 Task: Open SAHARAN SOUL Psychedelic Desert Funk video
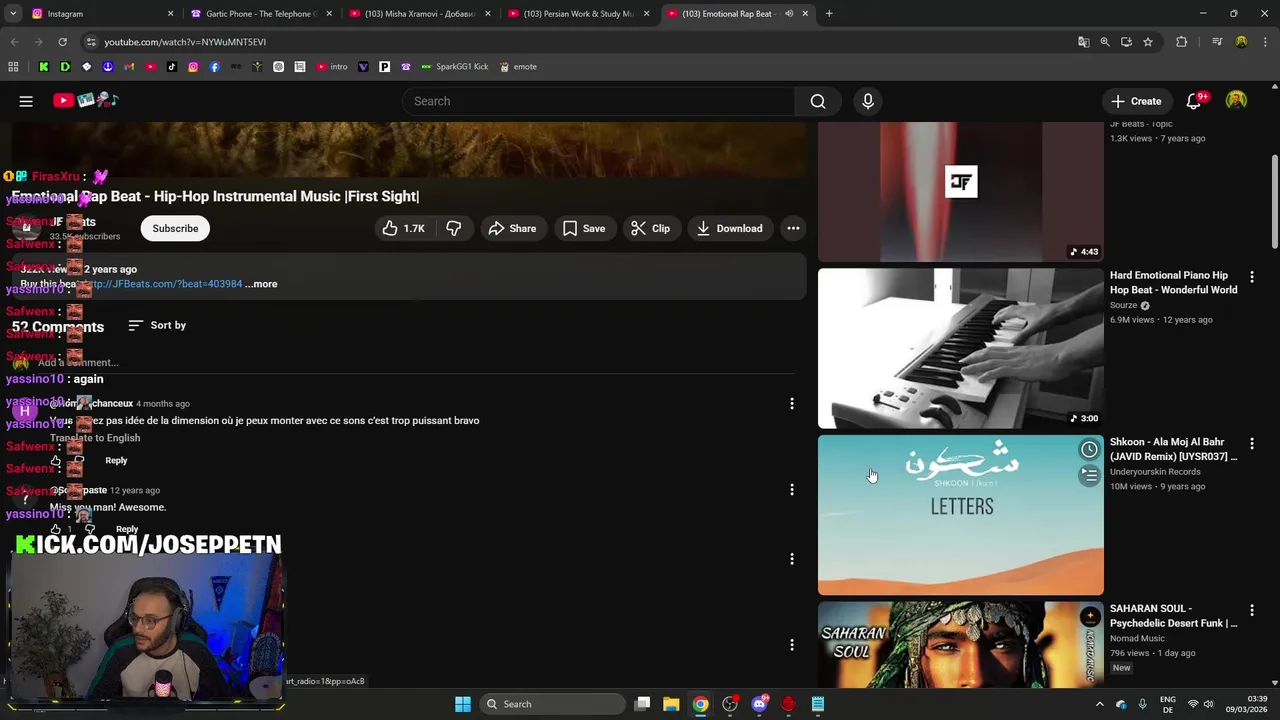tap(1173, 616)
